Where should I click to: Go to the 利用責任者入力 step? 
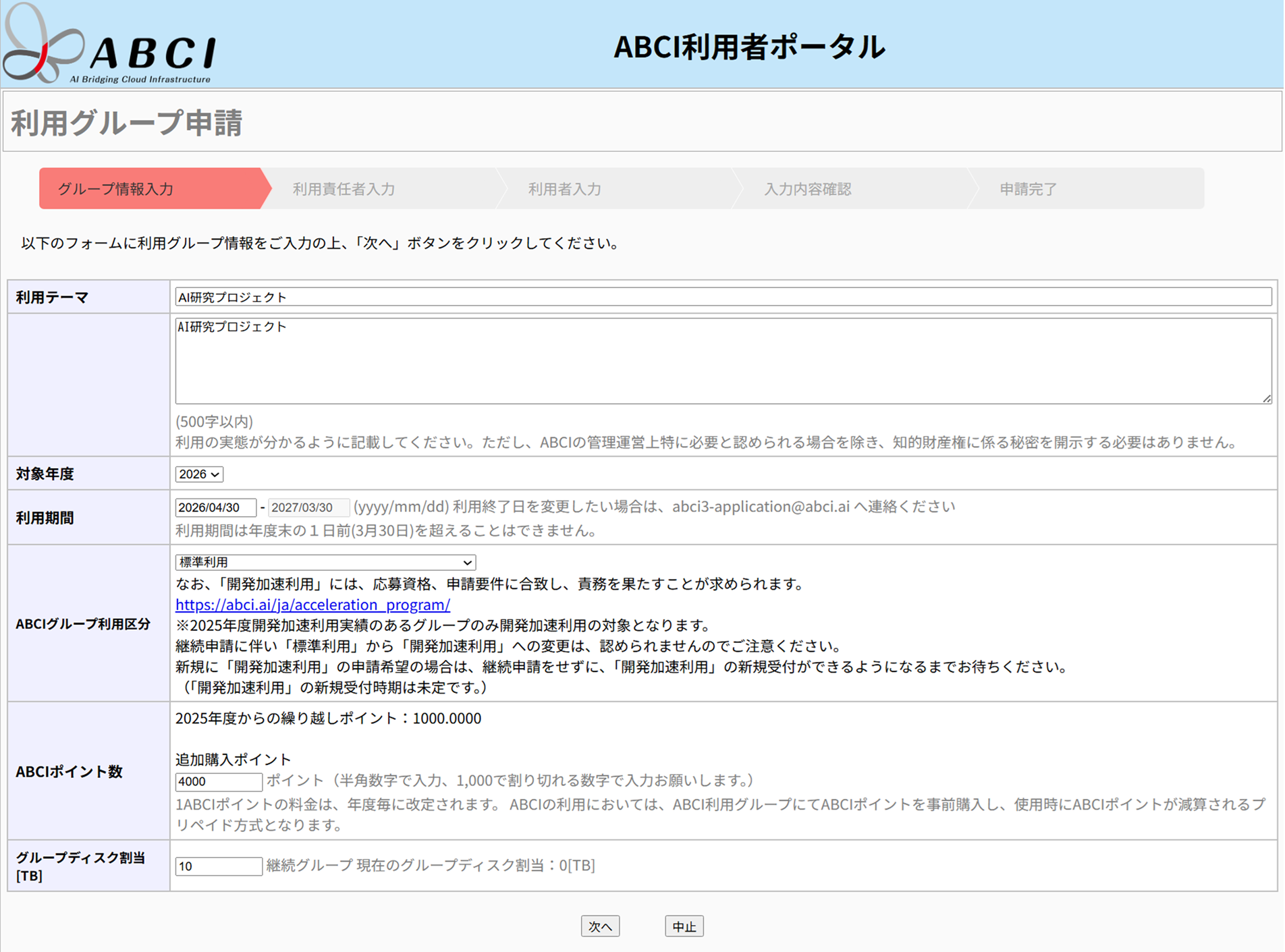(x=344, y=189)
